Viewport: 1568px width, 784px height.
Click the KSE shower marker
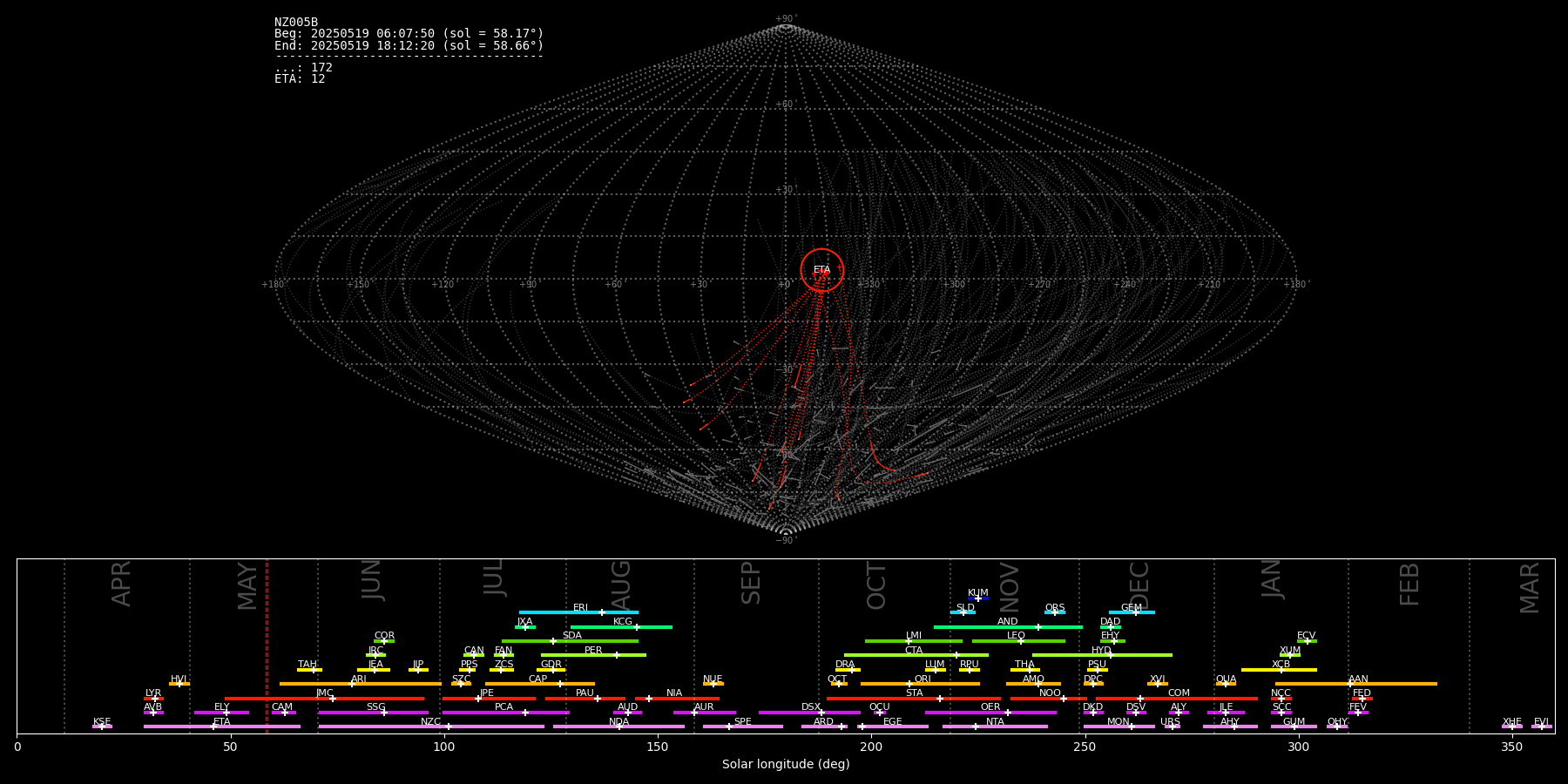(x=101, y=727)
